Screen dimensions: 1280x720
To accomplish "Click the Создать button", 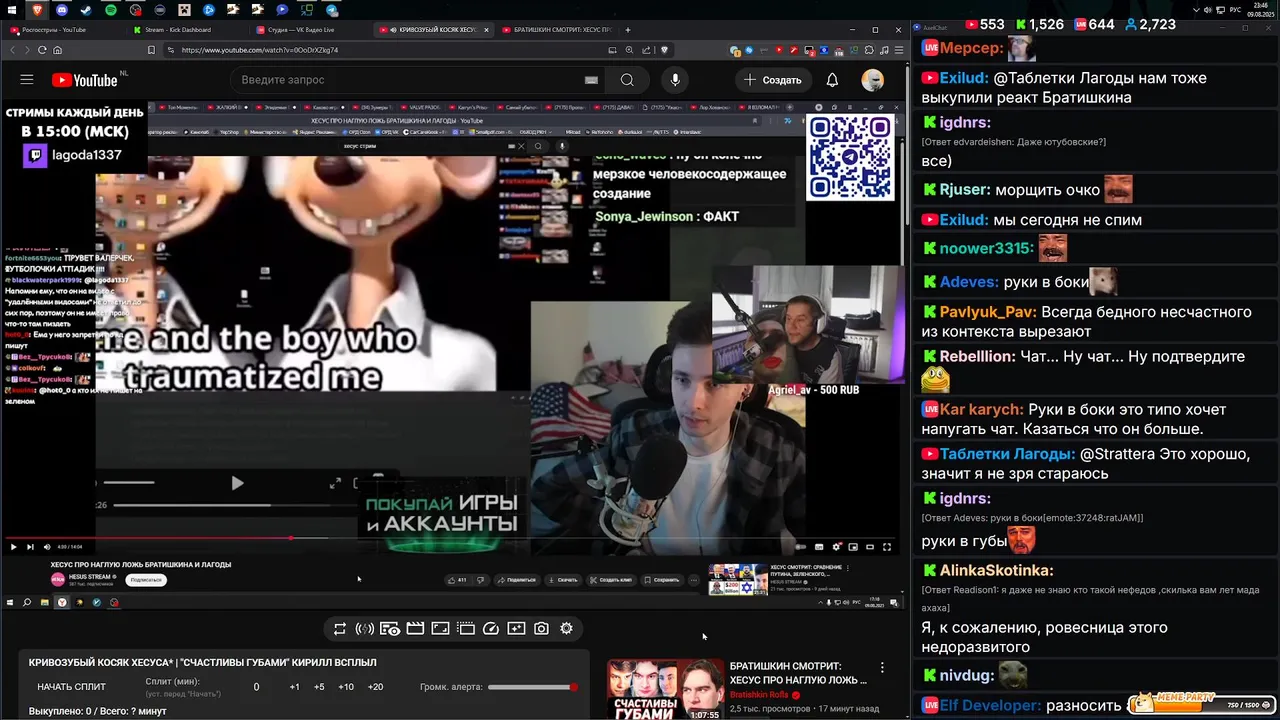I will coord(772,80).
